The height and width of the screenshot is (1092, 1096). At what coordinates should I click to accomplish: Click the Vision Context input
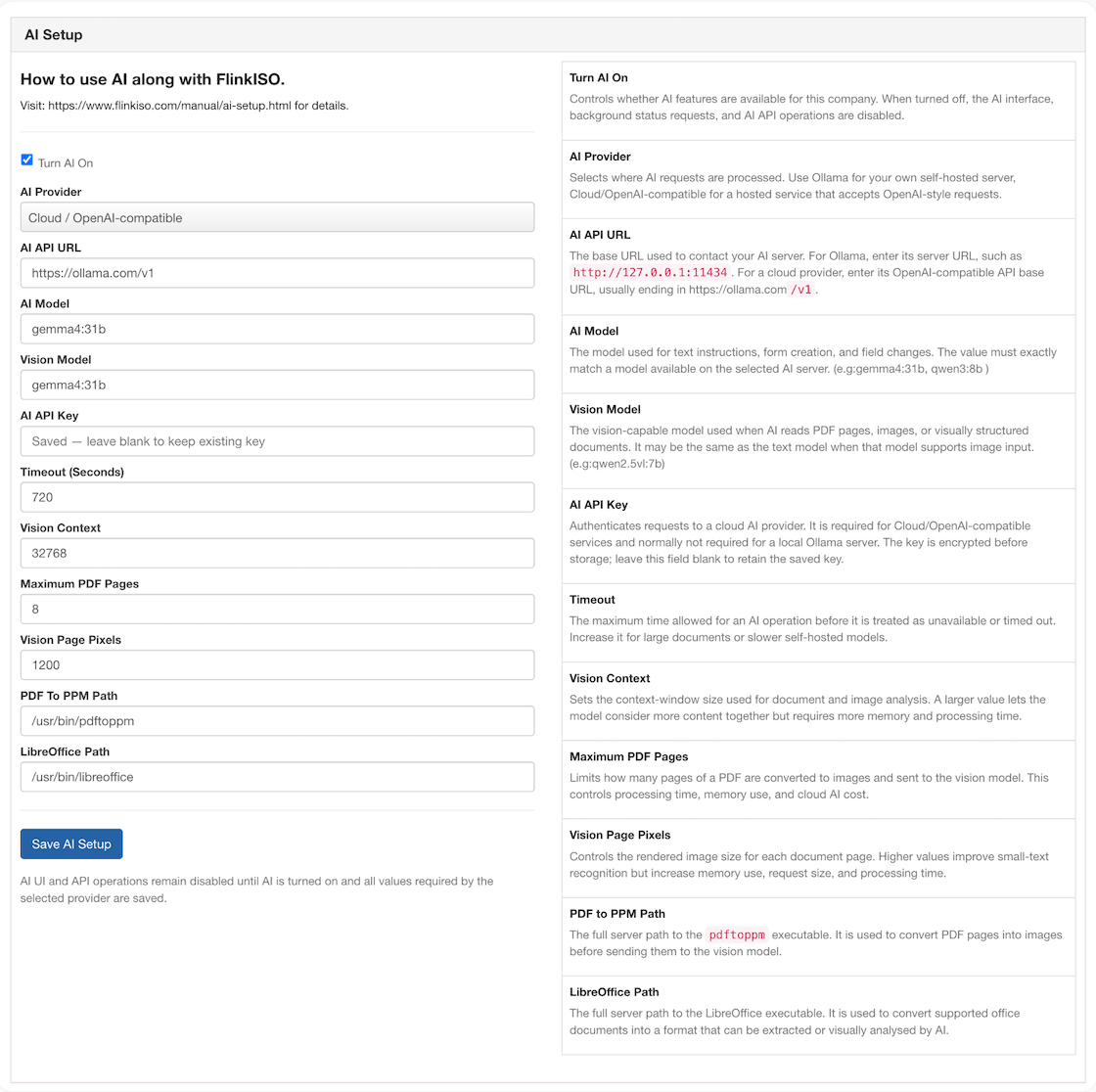(x=278, y=553)
